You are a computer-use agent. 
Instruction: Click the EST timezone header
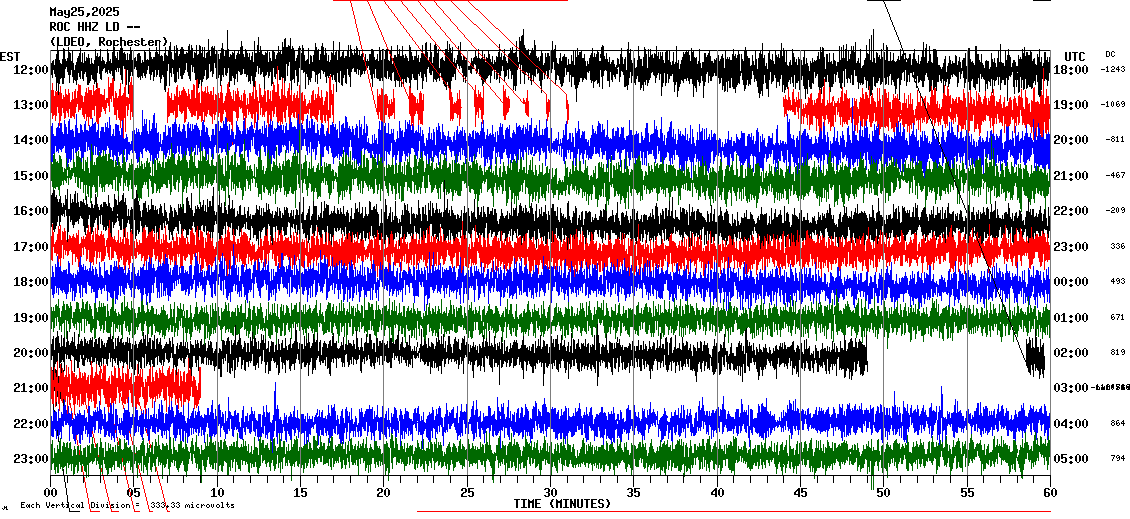tap(10, 56)
